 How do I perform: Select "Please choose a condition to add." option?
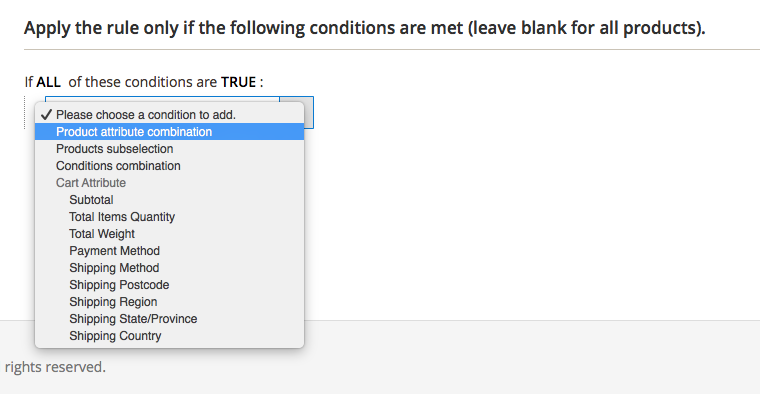coord(169,115)
